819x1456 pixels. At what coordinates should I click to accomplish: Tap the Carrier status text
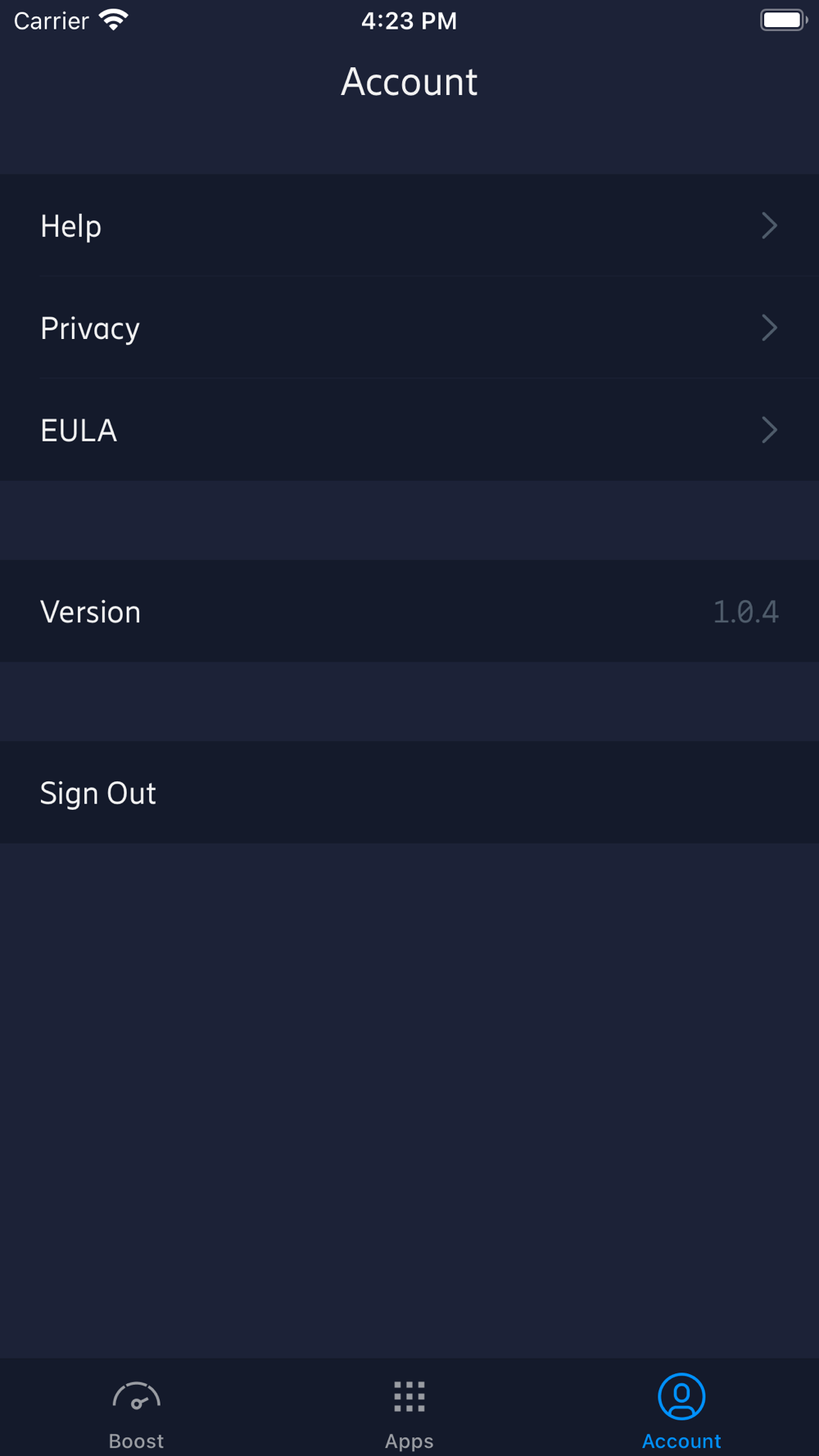51,20
